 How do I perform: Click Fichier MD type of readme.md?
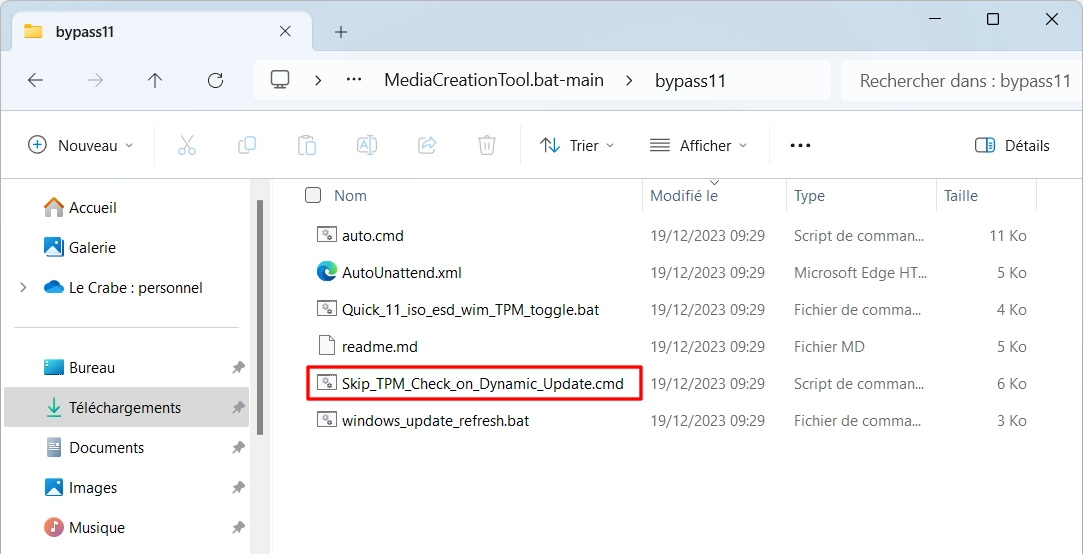(829, 347)
